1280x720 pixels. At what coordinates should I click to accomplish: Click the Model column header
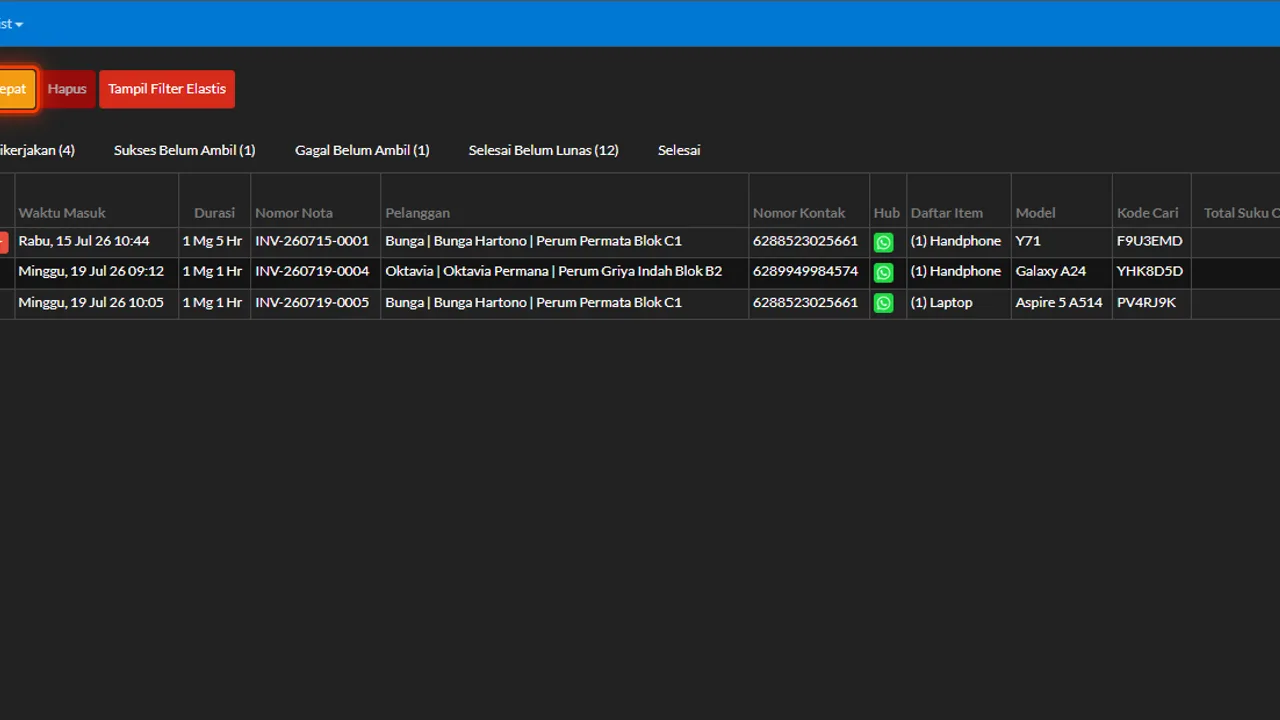(x=1036, y=212)
